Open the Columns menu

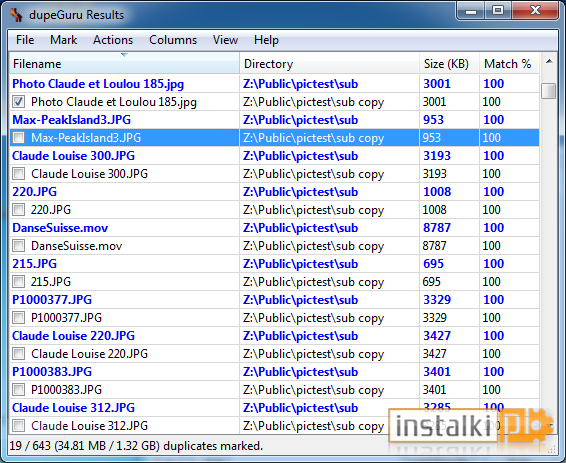pos(173,40)
